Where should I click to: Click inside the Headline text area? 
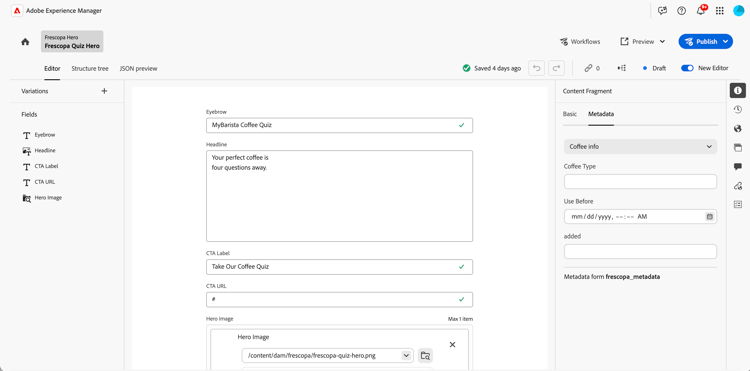point(339,196)
